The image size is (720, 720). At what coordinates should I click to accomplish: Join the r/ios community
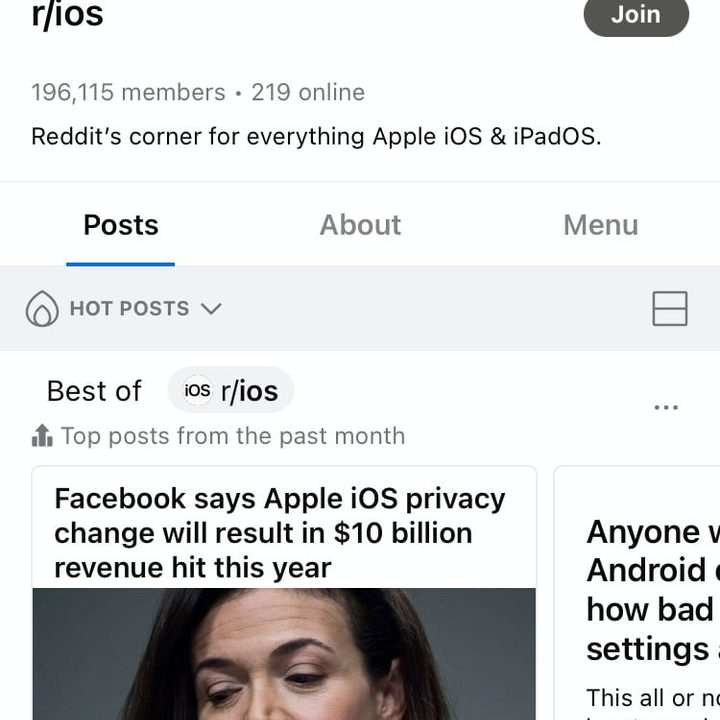636,15
